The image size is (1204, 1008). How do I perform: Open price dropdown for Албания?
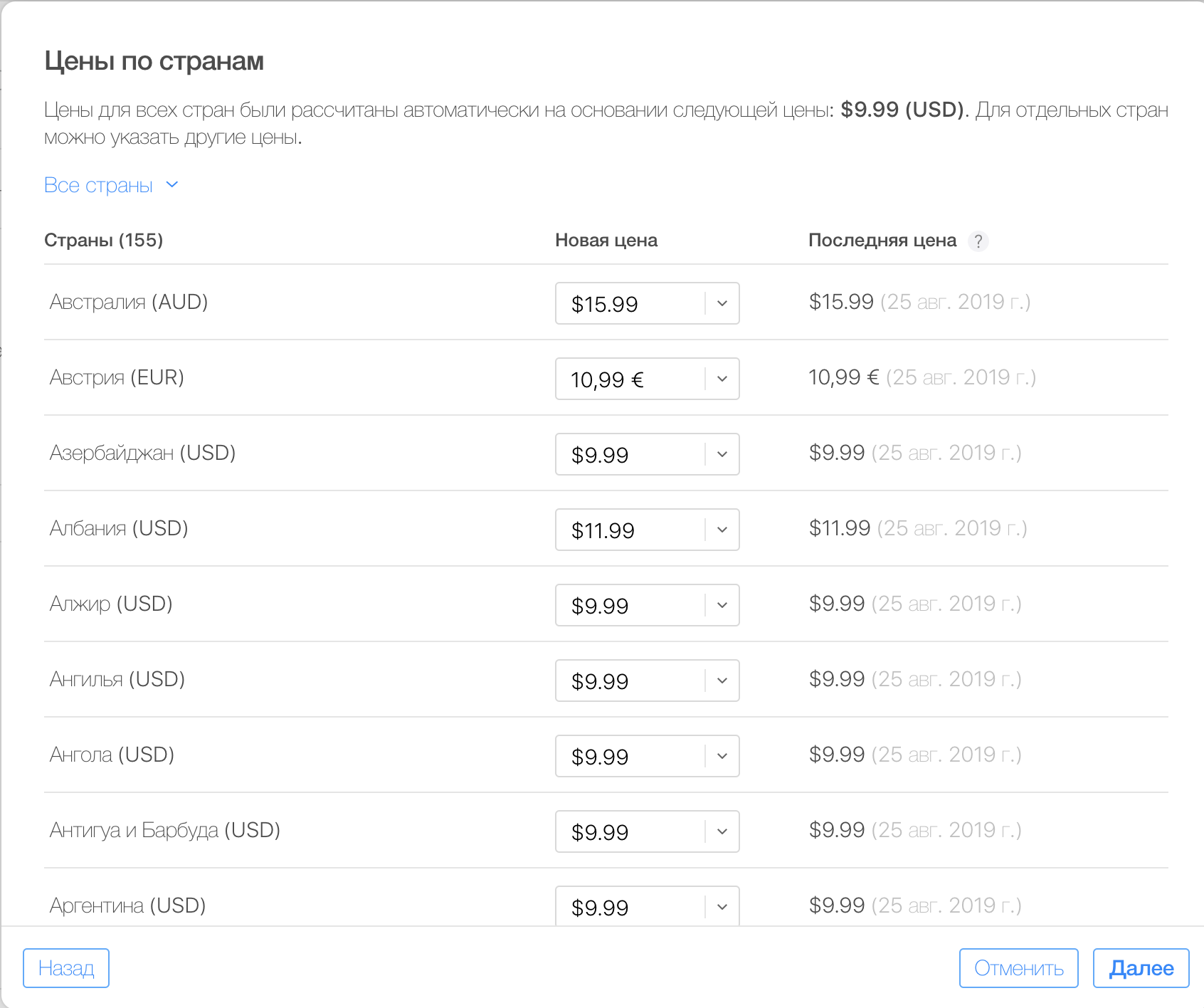[722, 530]
